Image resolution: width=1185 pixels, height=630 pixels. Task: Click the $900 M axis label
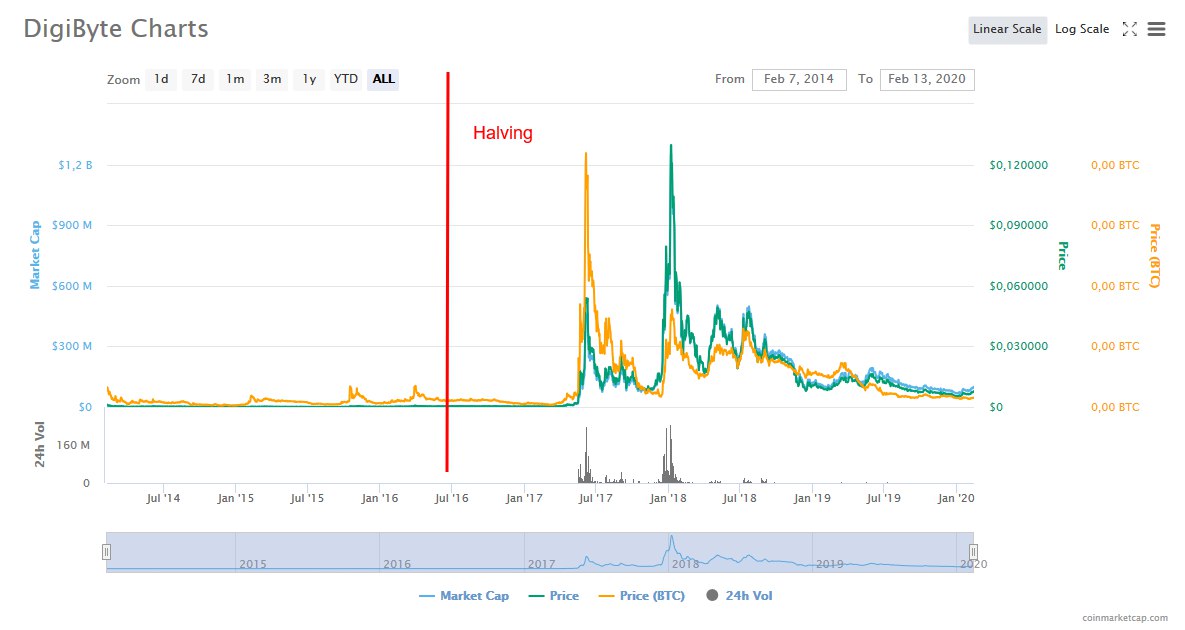[x=72, y=225]
